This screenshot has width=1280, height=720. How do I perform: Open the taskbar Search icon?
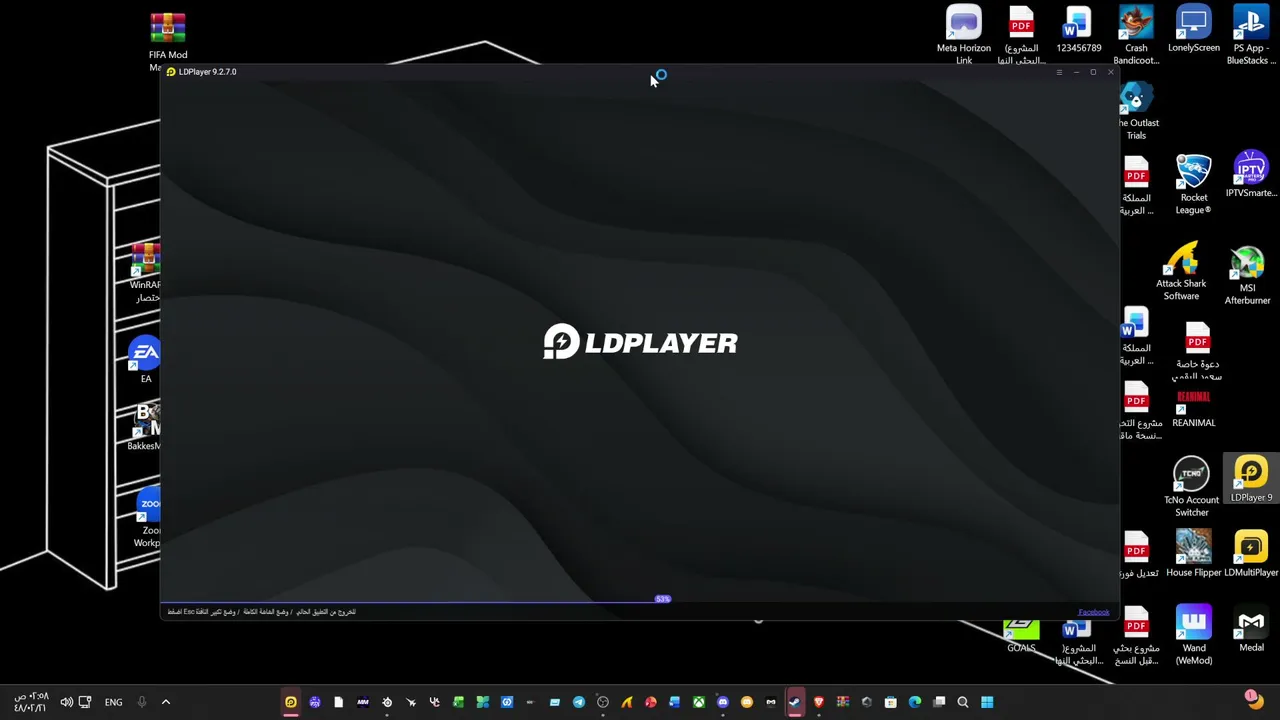point(963,702)
